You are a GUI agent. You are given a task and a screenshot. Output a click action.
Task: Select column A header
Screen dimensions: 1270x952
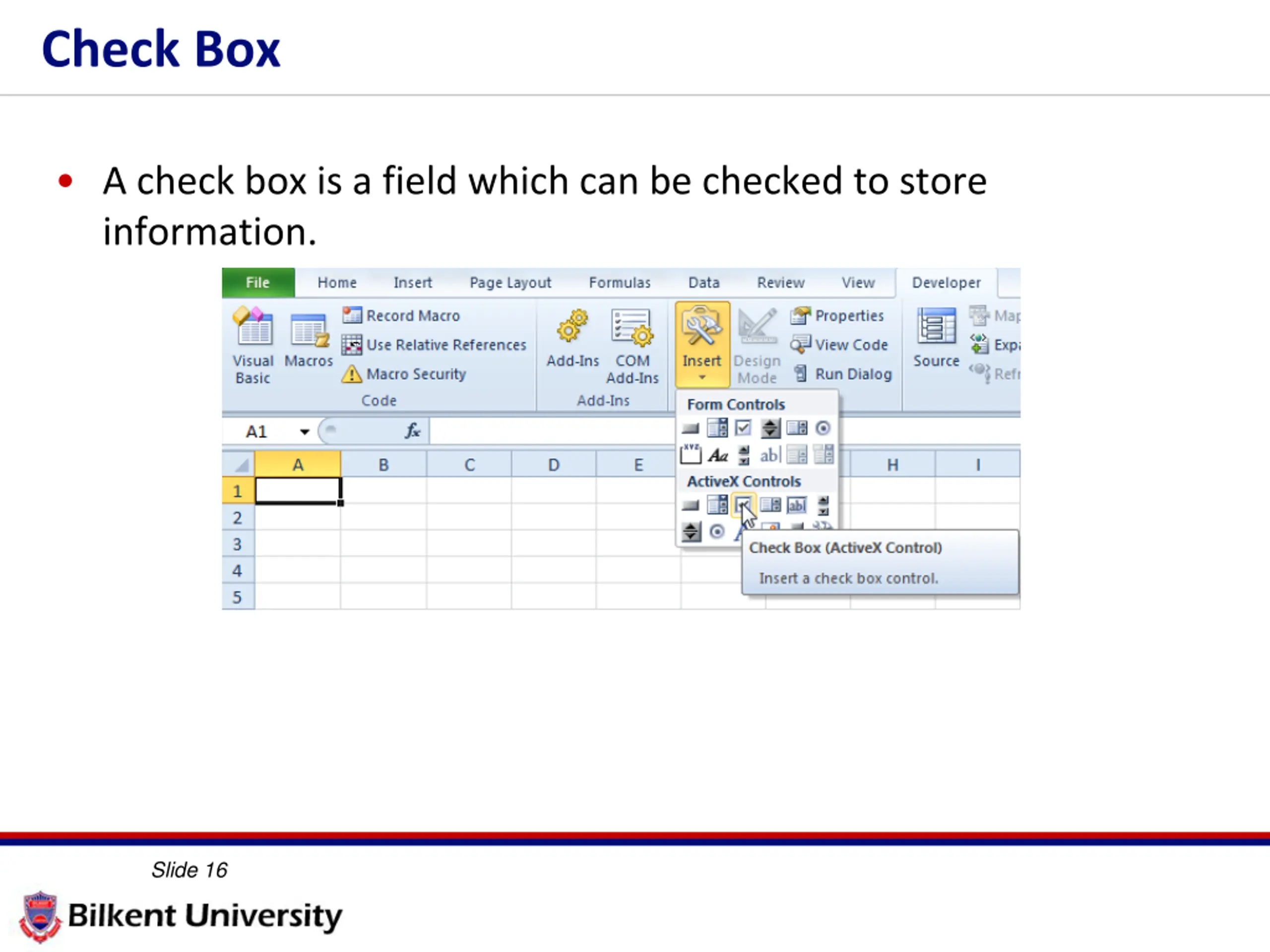click(297, 464)
